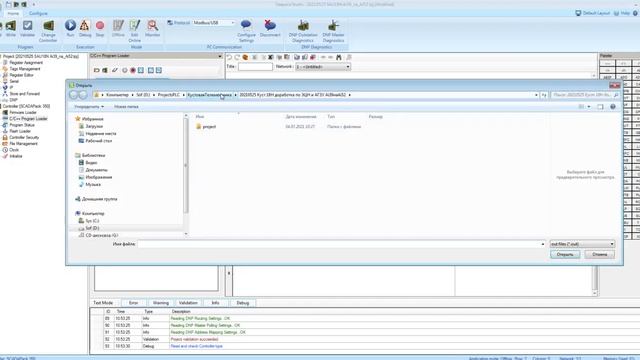
Task: Select the project folder in file list
Action: [209, 127]
